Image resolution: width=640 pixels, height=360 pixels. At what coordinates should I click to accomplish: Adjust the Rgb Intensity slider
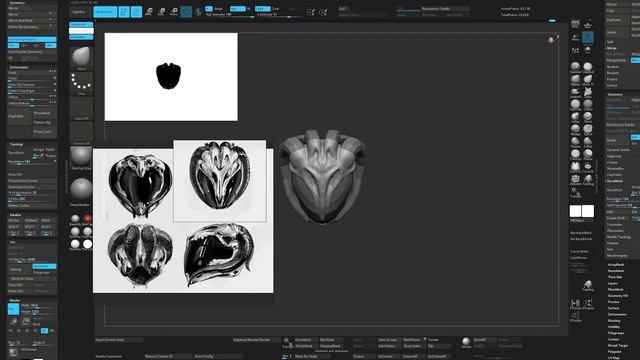(x=230, y=15)
